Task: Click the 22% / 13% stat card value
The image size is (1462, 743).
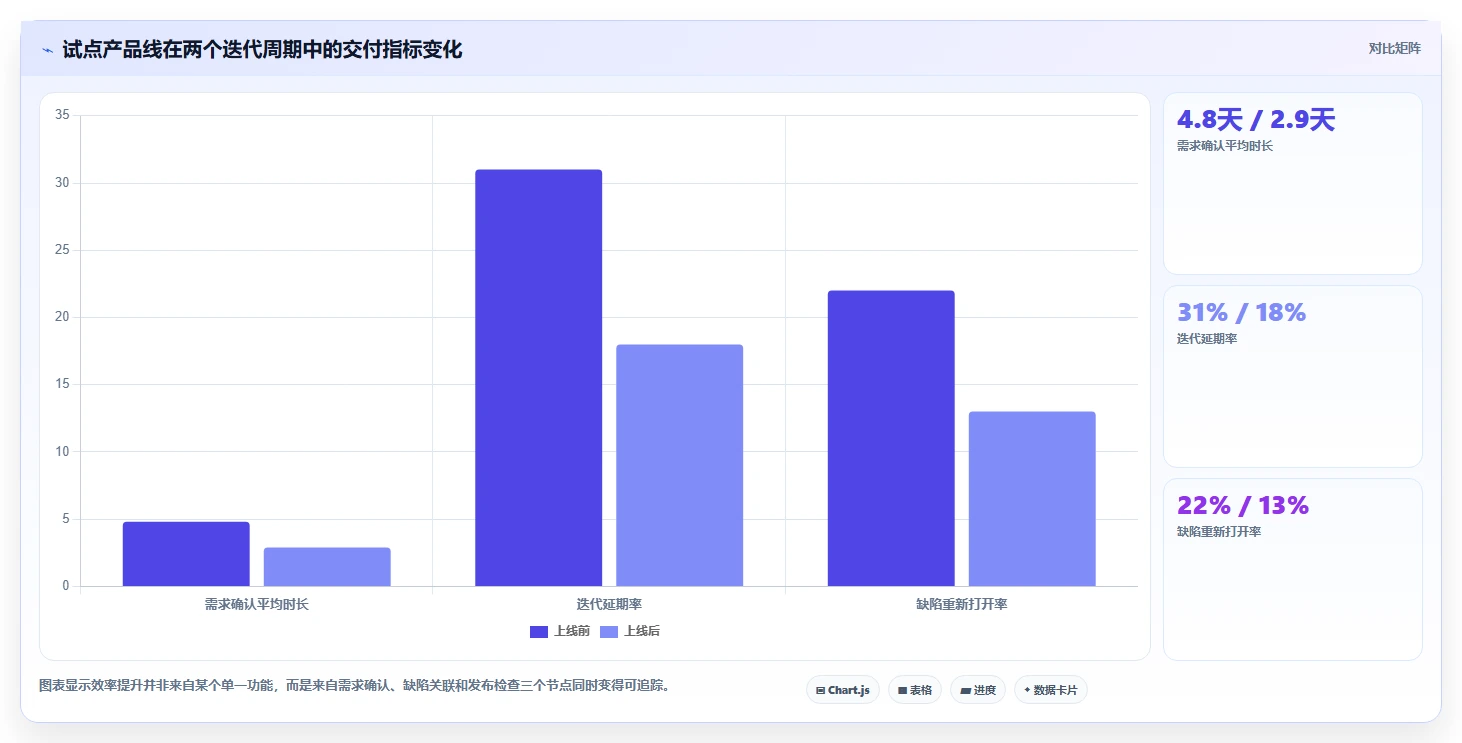Action: (1243, 505)
